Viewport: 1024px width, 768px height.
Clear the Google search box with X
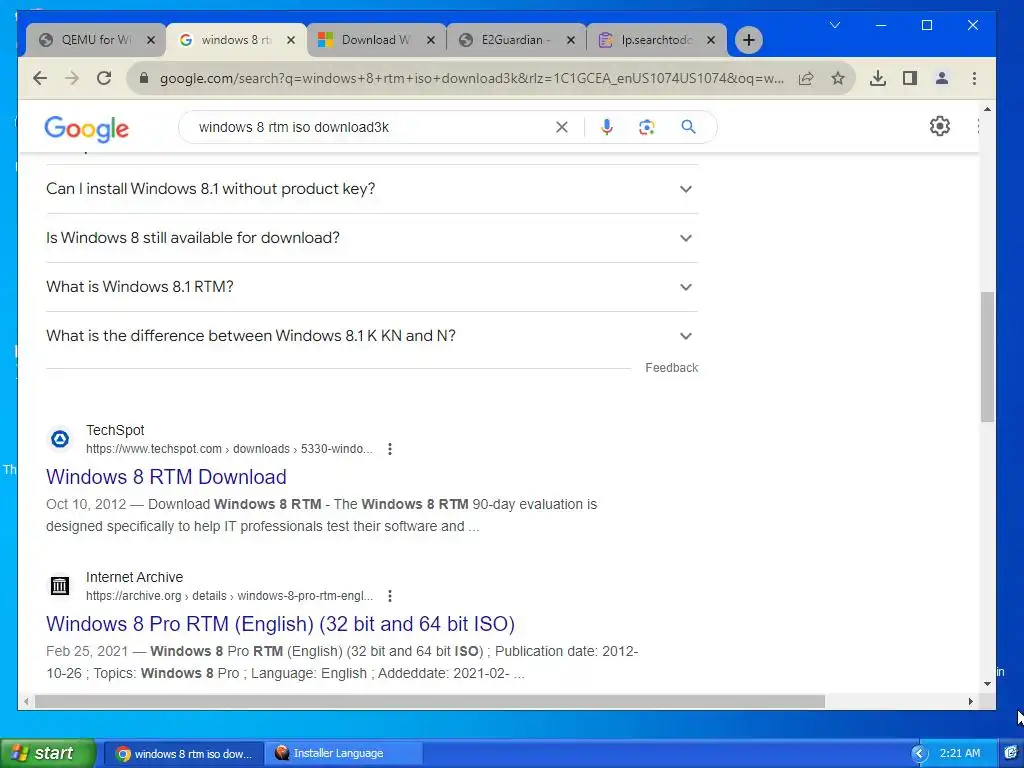click(x=562, y=127)
